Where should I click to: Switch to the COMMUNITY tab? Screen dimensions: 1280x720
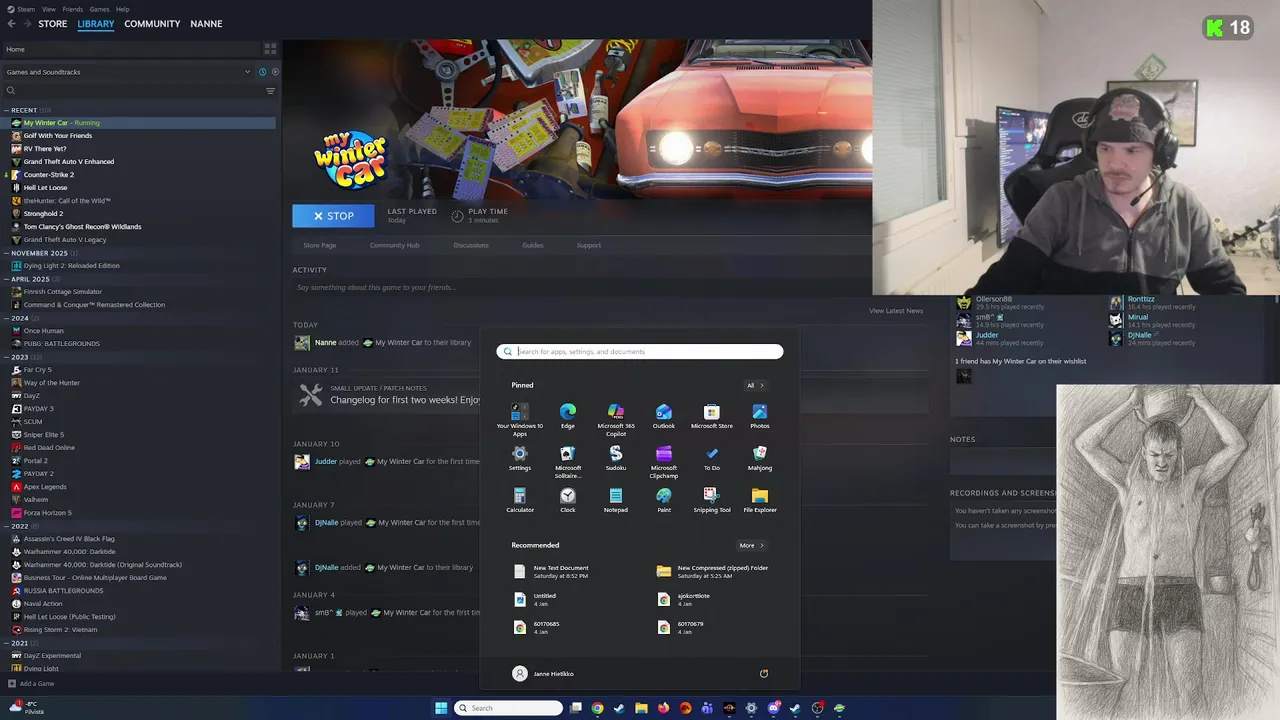(152, 24)
